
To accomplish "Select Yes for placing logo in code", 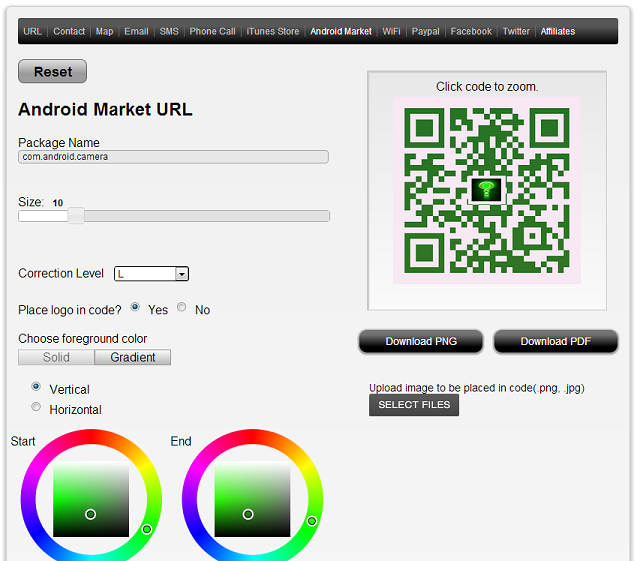I will [135, 307].
